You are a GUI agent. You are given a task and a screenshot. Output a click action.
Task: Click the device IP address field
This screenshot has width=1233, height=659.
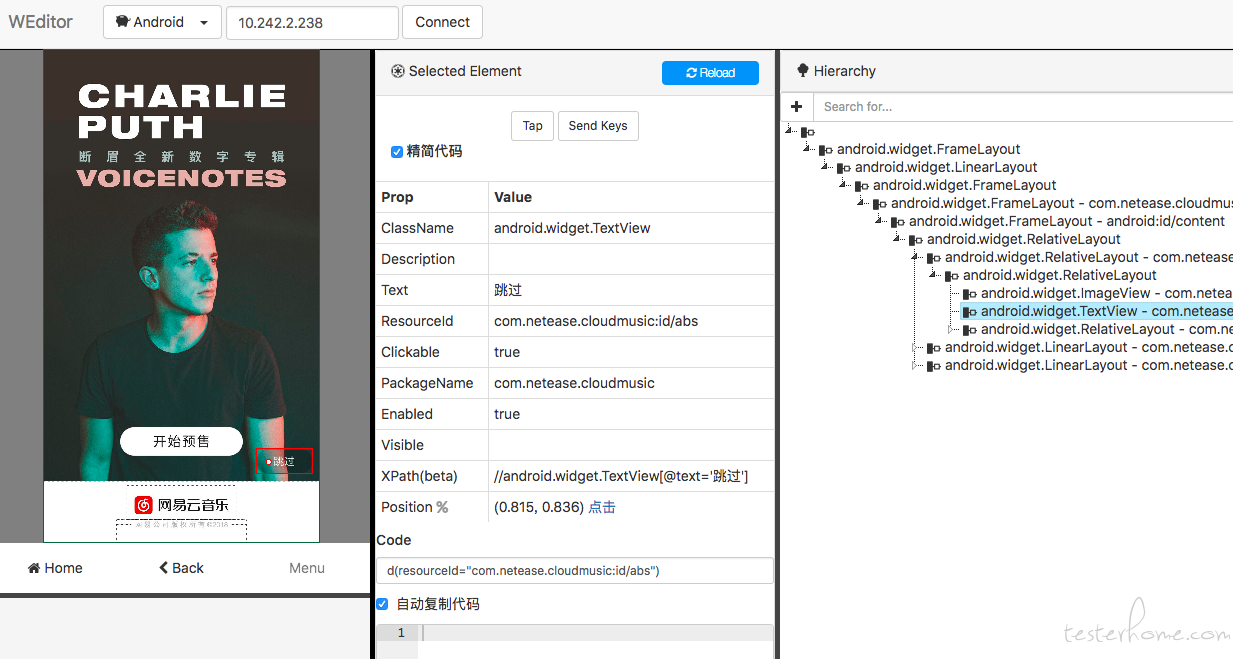tap(312, 22)
